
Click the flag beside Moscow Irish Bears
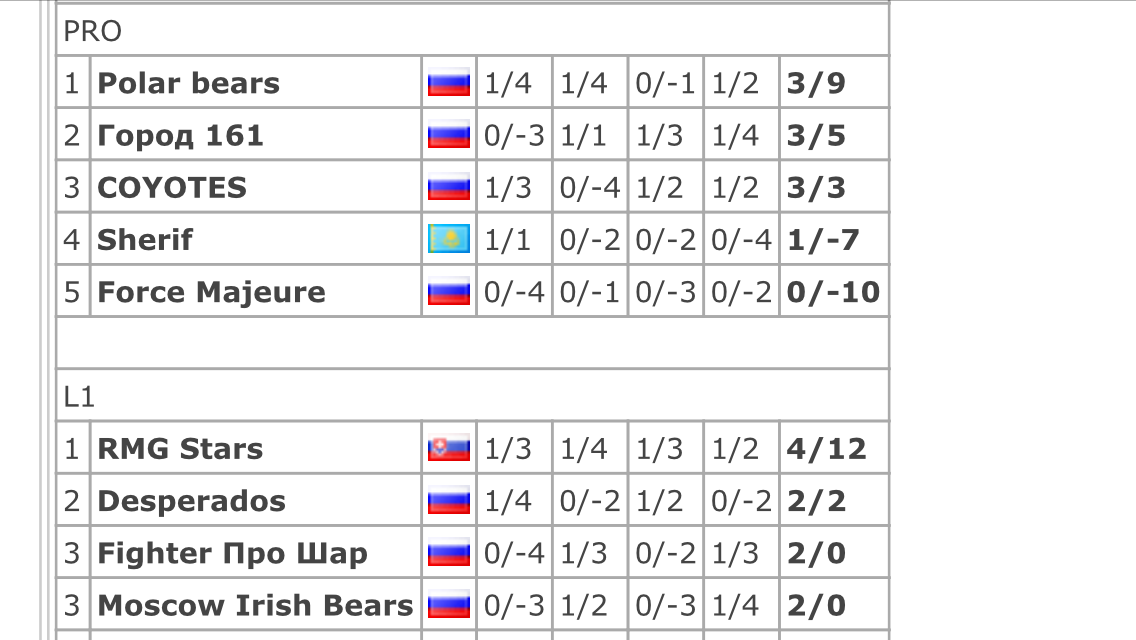point(448,604)
